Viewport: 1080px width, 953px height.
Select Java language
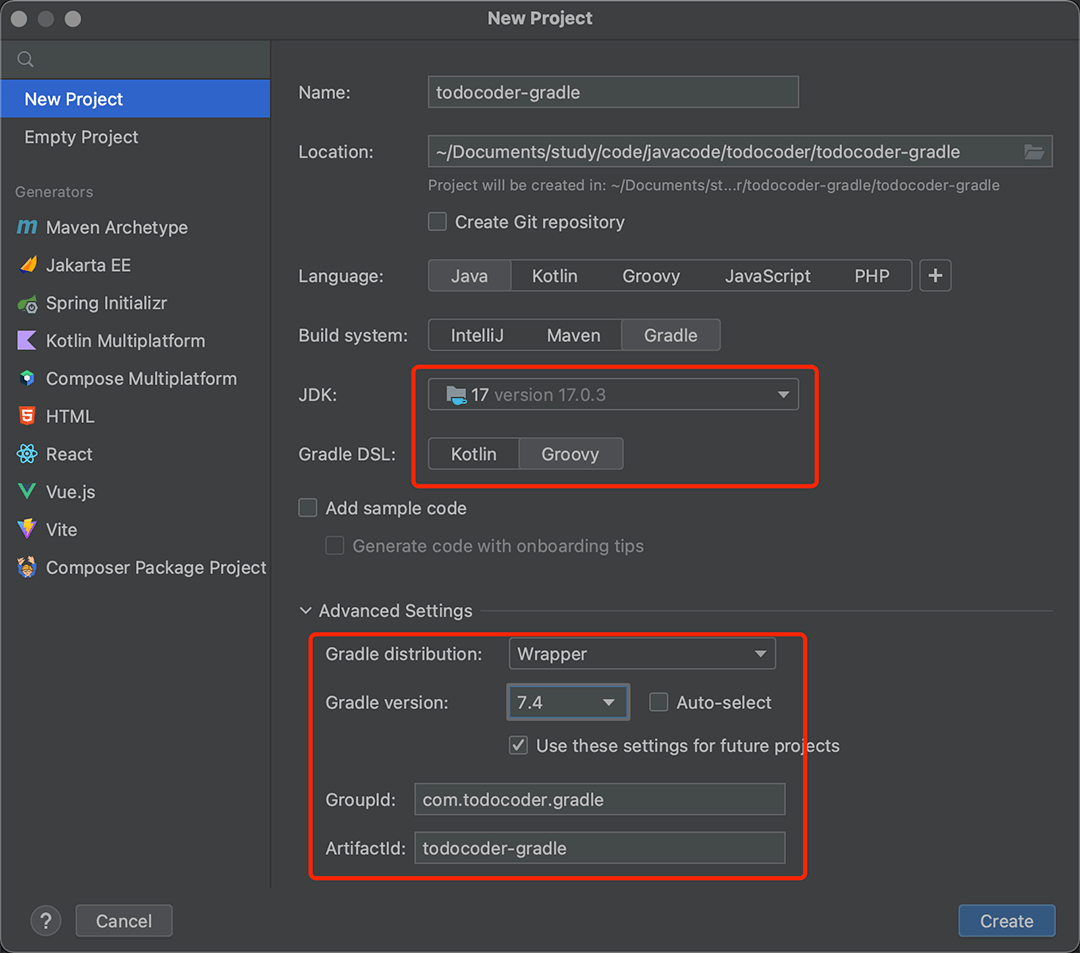coord(470,275)
